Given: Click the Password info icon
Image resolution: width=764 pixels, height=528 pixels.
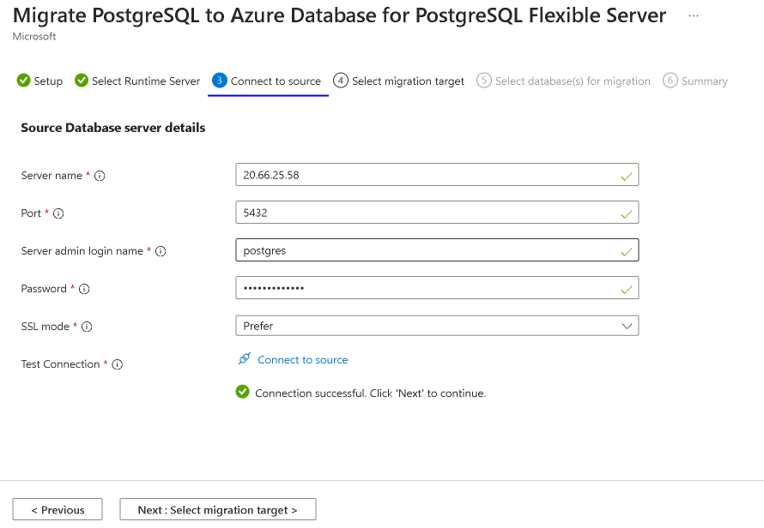Looking at the screenshot, I should 84,289.
